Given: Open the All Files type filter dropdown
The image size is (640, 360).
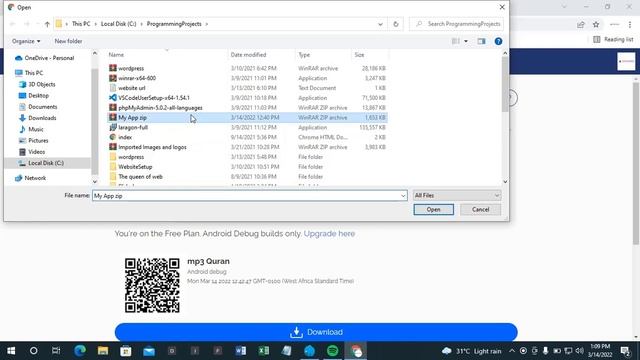Looking at the screenshot, I should coord(456,196).
